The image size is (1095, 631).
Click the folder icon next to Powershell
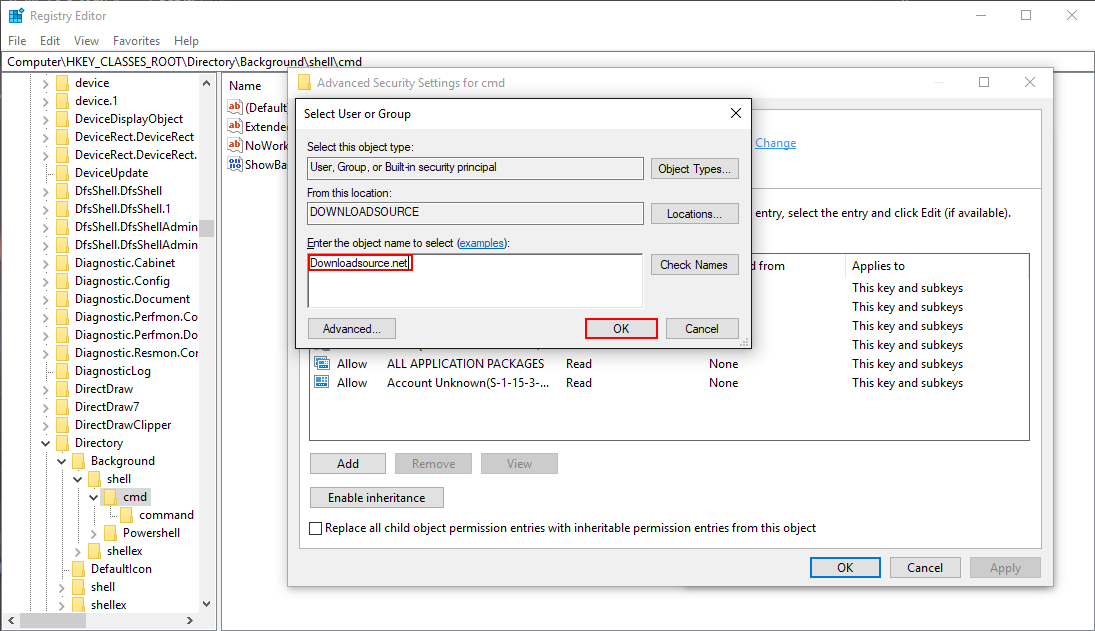(110, 533)
